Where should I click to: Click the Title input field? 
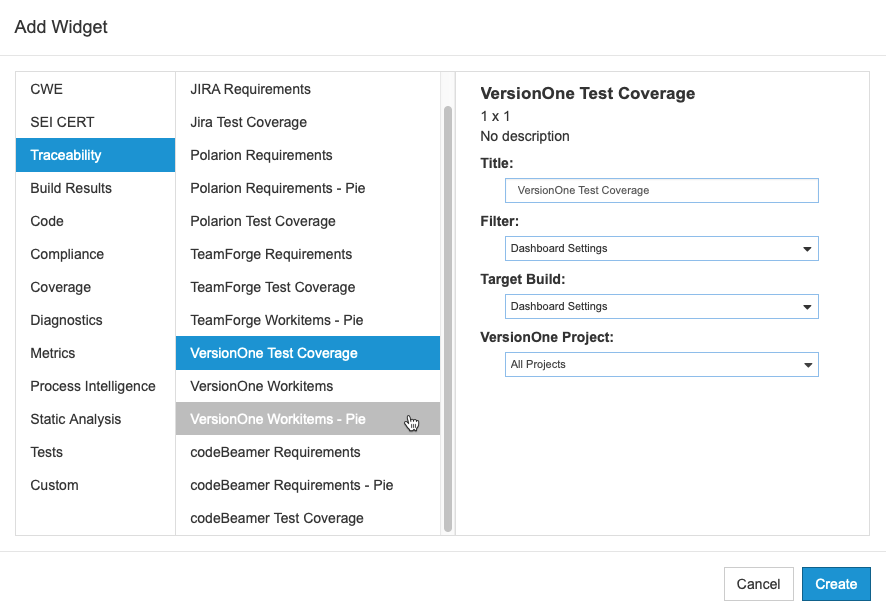pyautogui.click(x=661, y=190)
